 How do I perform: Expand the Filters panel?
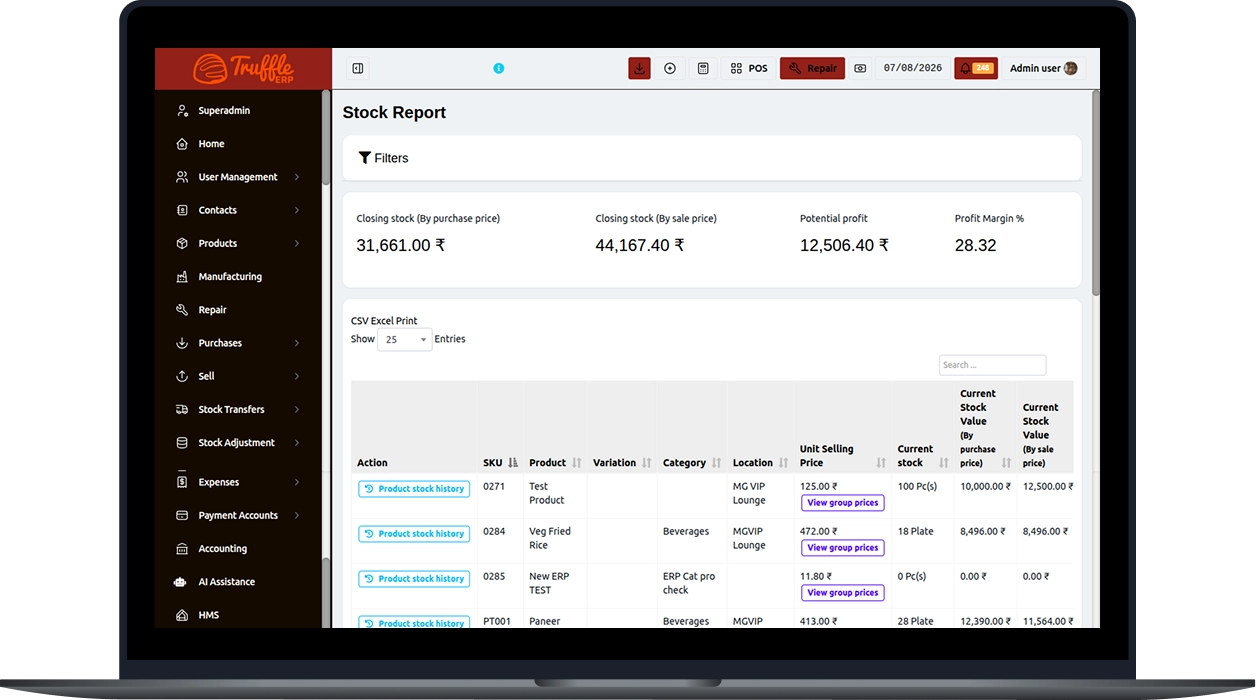tap(383, 158)
